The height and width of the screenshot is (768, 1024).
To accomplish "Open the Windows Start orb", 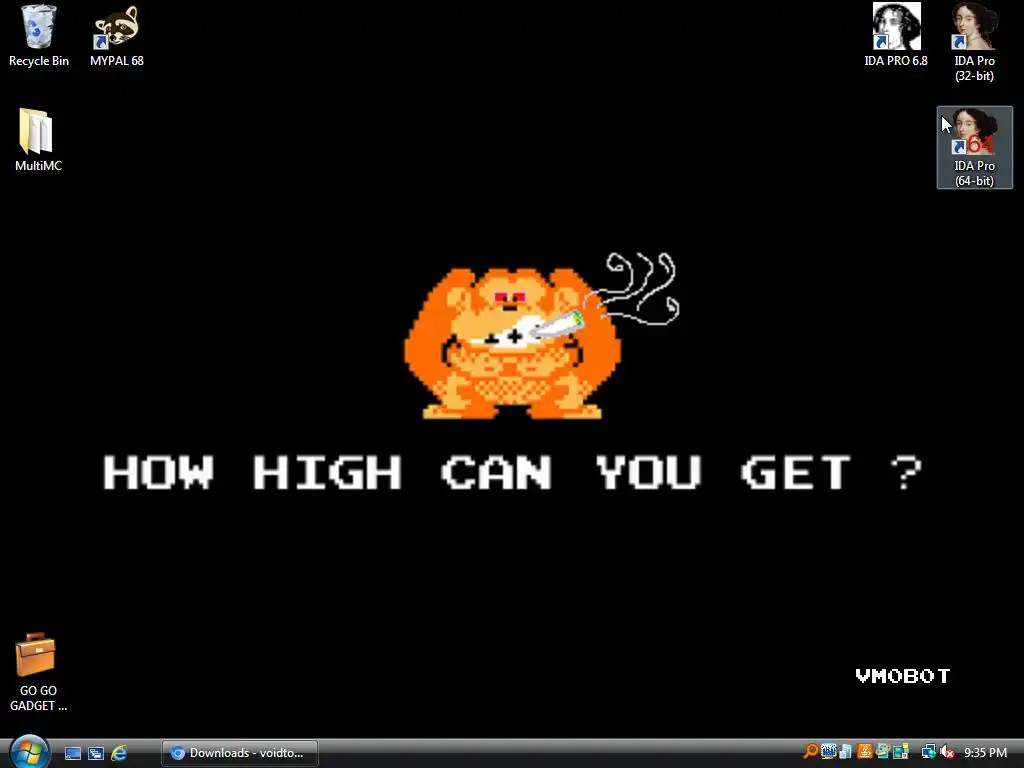I will click(29, 752).
